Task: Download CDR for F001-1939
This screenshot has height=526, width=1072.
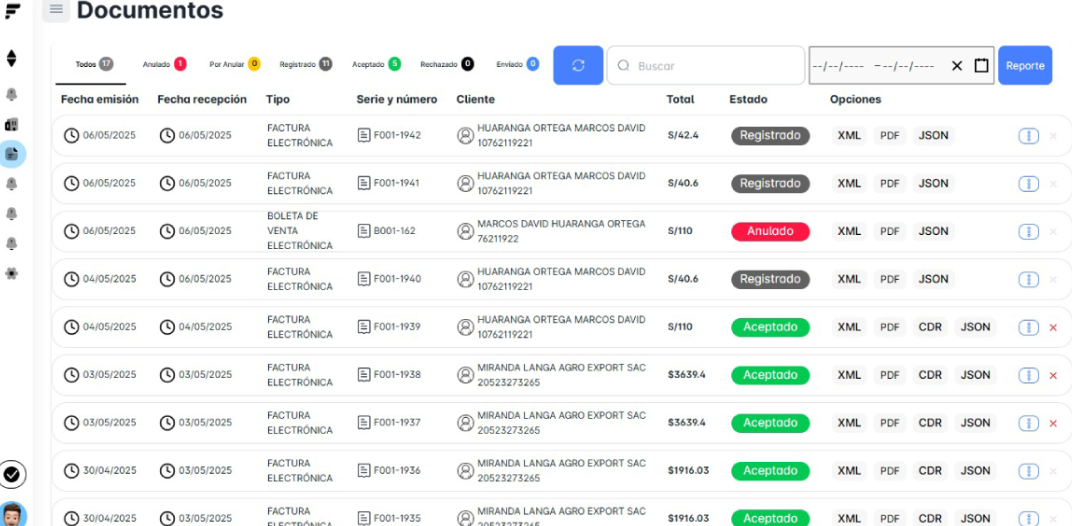Action: click(x=930, y=327)
